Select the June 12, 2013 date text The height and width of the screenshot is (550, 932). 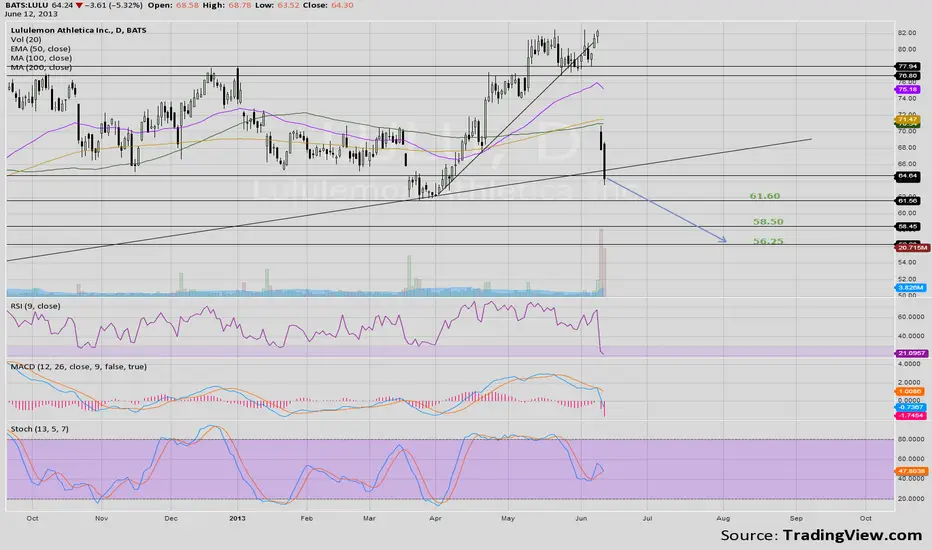point(31,14)
